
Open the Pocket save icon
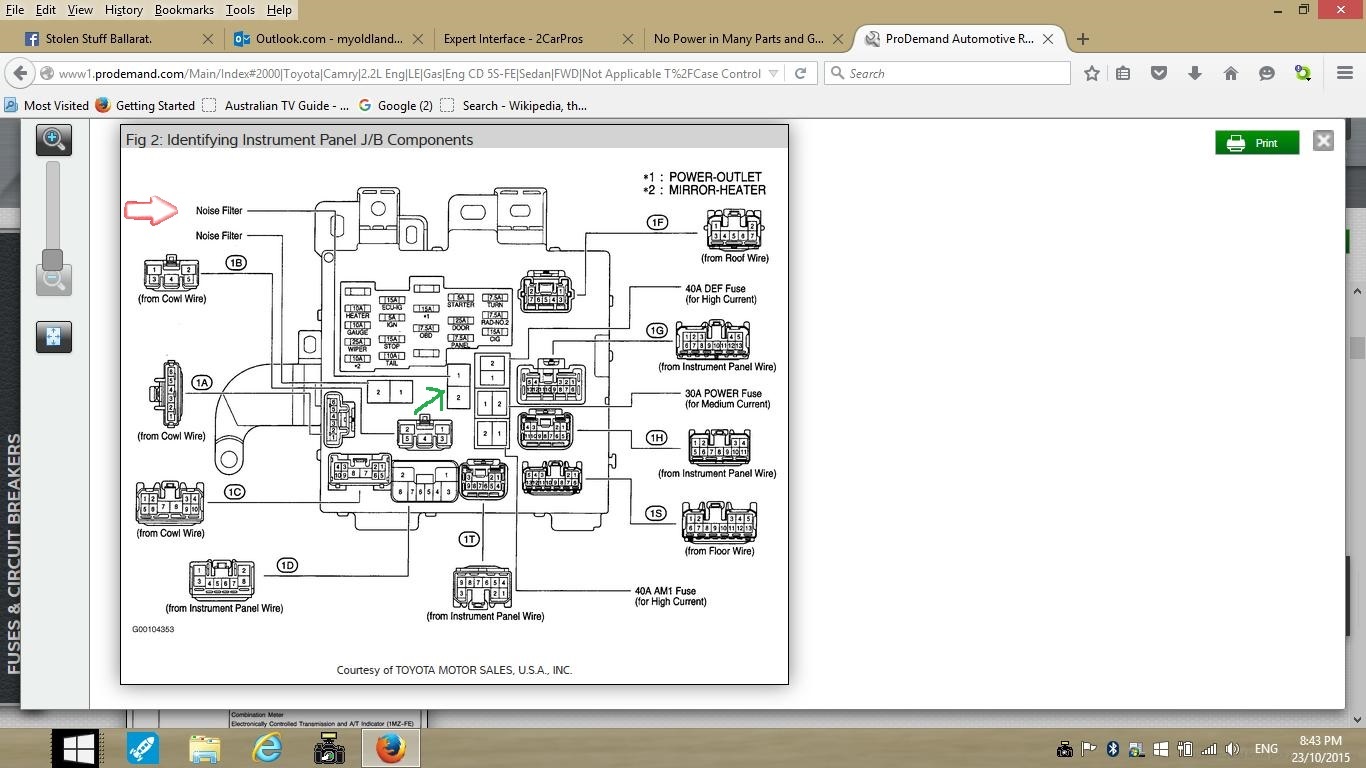coord(1159,73)
